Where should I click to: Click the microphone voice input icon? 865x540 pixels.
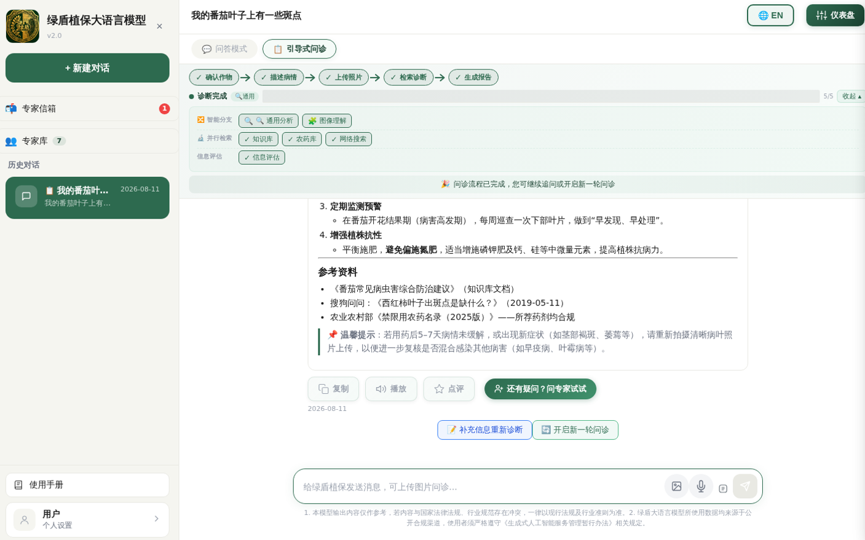(x=701, y=486)
